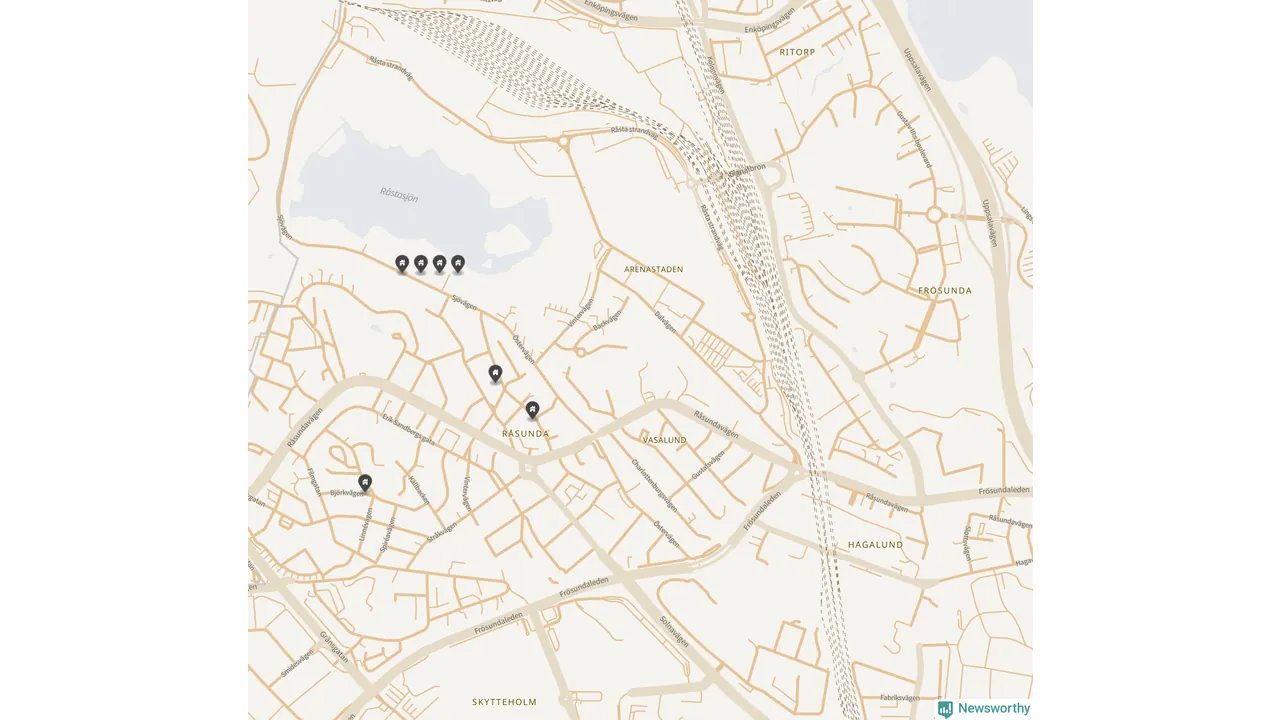Image resolution: width=1280 pixels, height=720 pixels.
Task: Select the second house marker from left below Råstasjön
Action: [x=421, y=264]
